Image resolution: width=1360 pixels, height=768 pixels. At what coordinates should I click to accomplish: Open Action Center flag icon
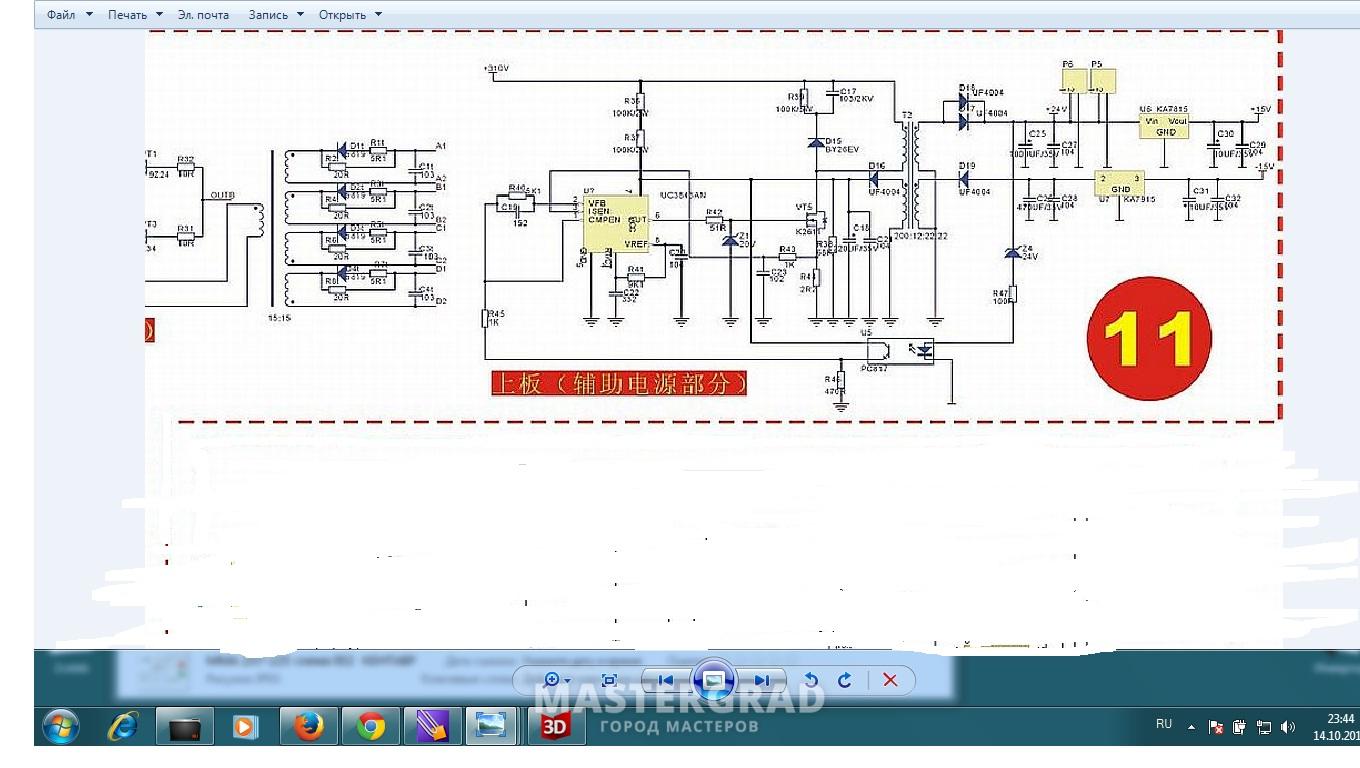point(1216,727)
